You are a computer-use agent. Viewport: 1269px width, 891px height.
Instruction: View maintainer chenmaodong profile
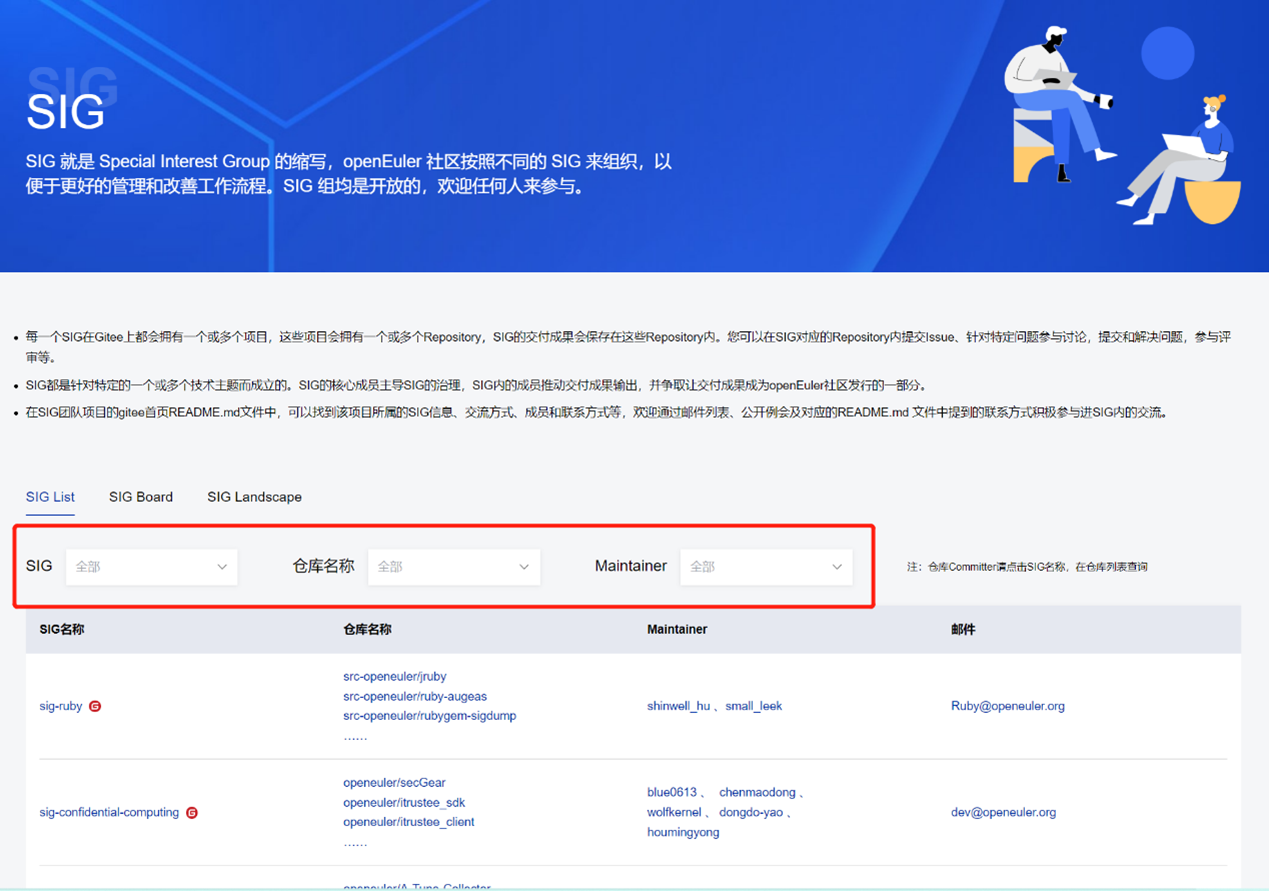coord(757,793)
